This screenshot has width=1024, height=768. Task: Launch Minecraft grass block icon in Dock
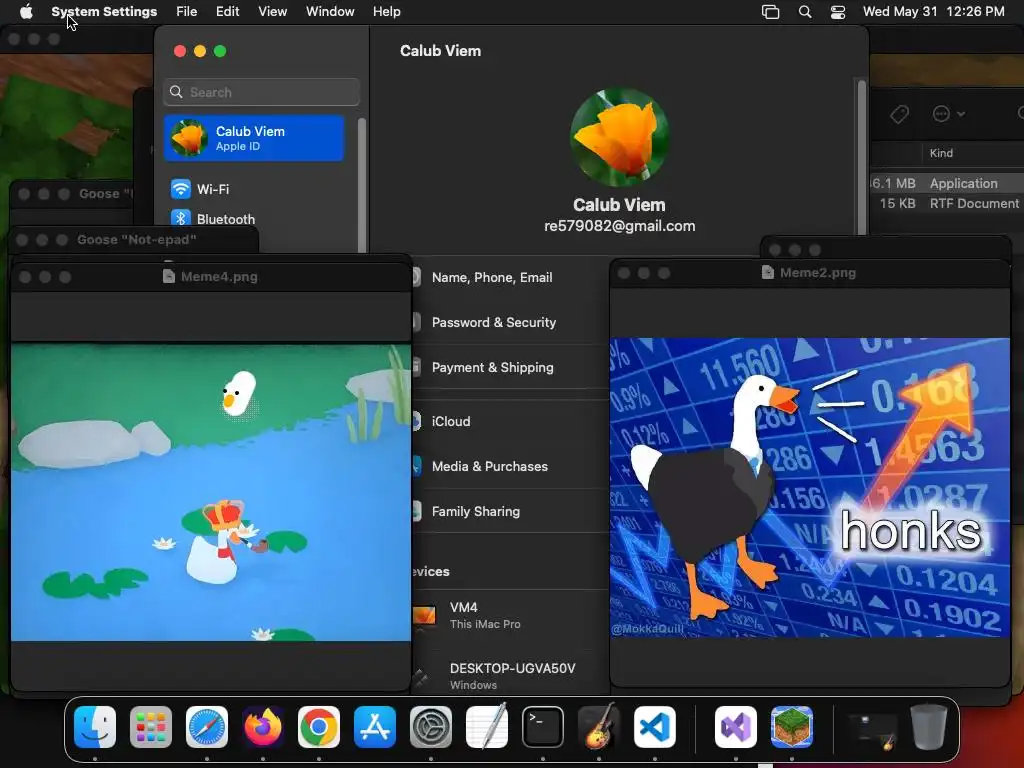792,727
